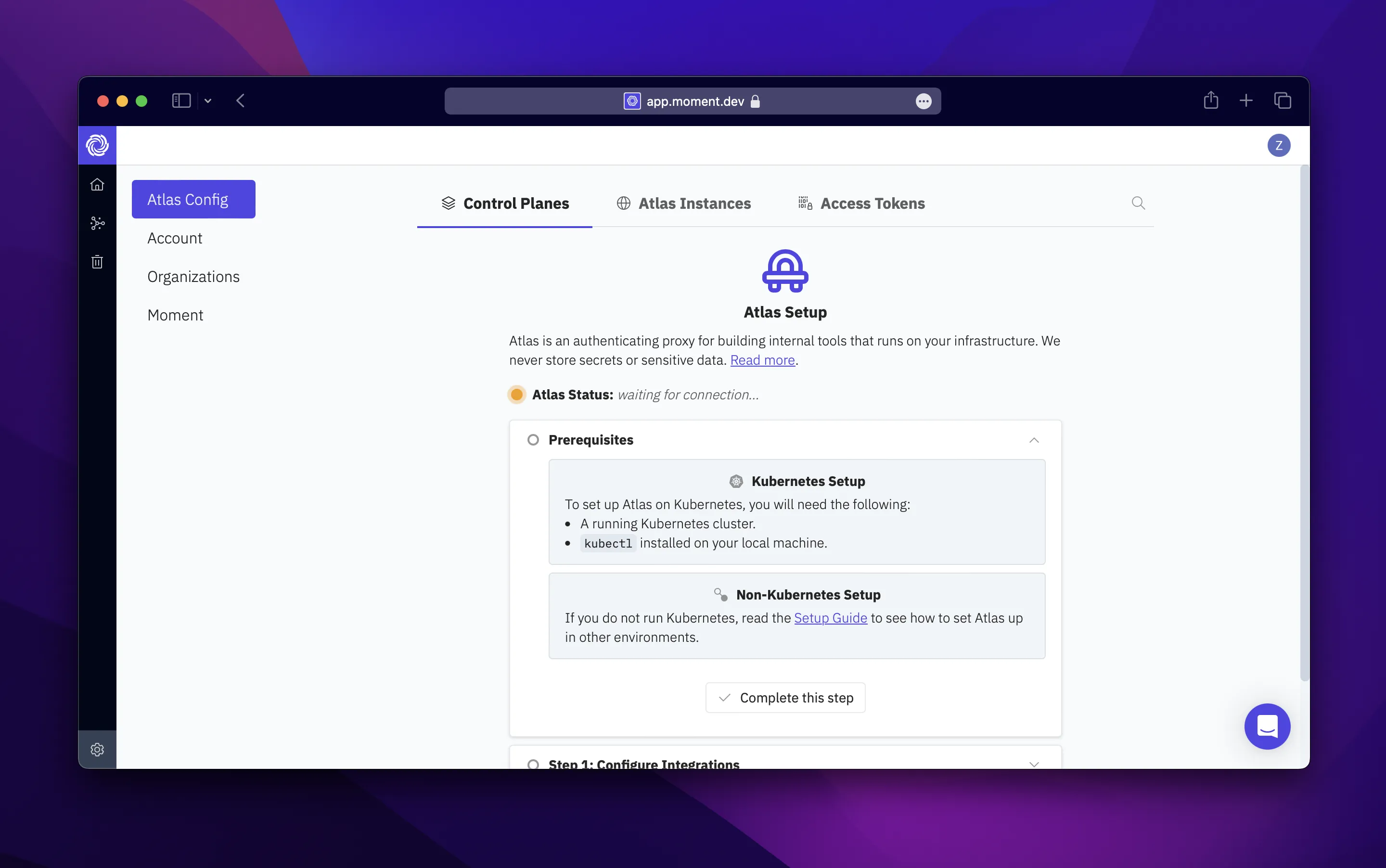Click the Prerequisites section title
Screen dimensions: 1386x868
click(x=591, y=440)
